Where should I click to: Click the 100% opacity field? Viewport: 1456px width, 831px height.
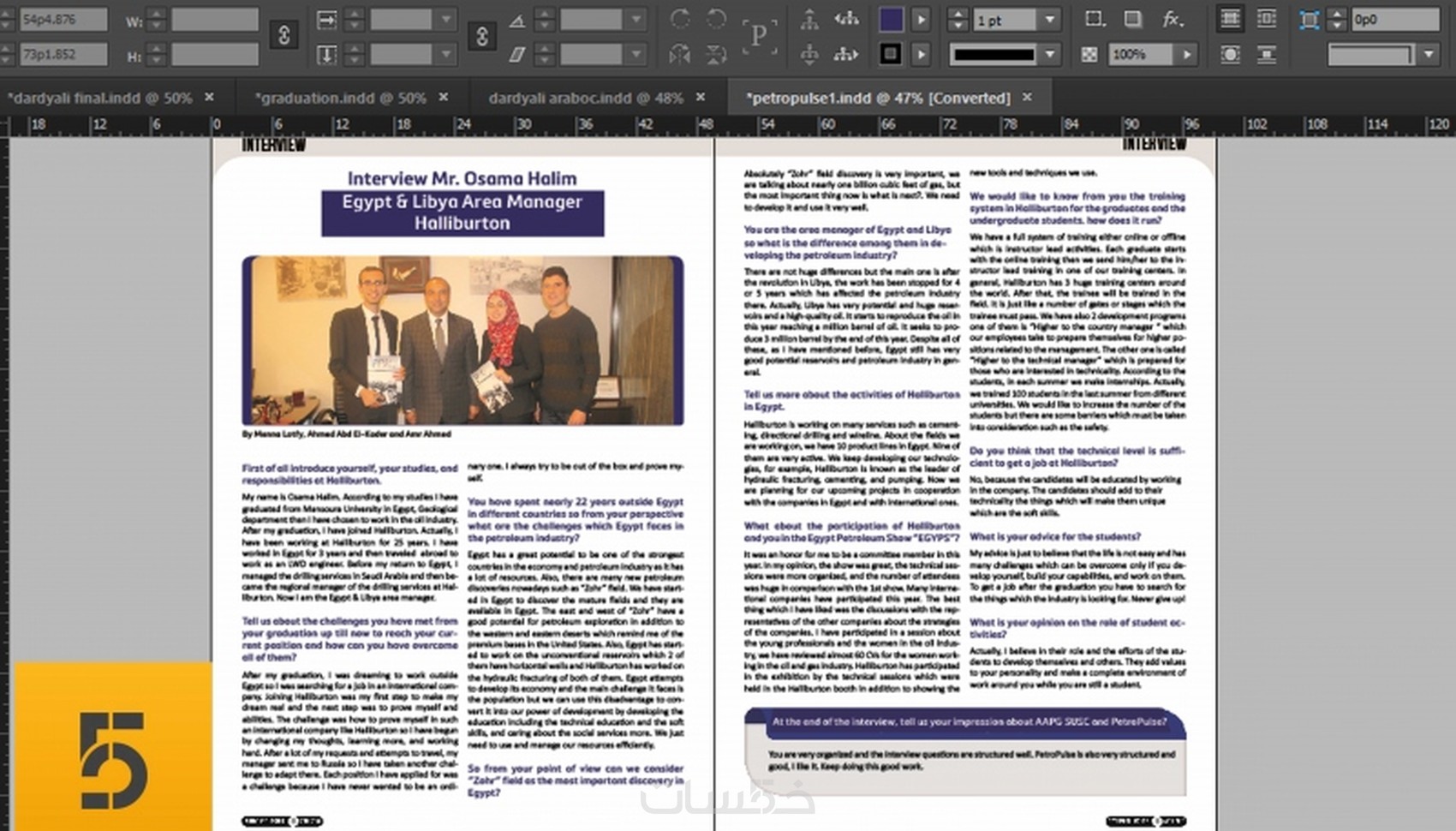[1141, 54]
